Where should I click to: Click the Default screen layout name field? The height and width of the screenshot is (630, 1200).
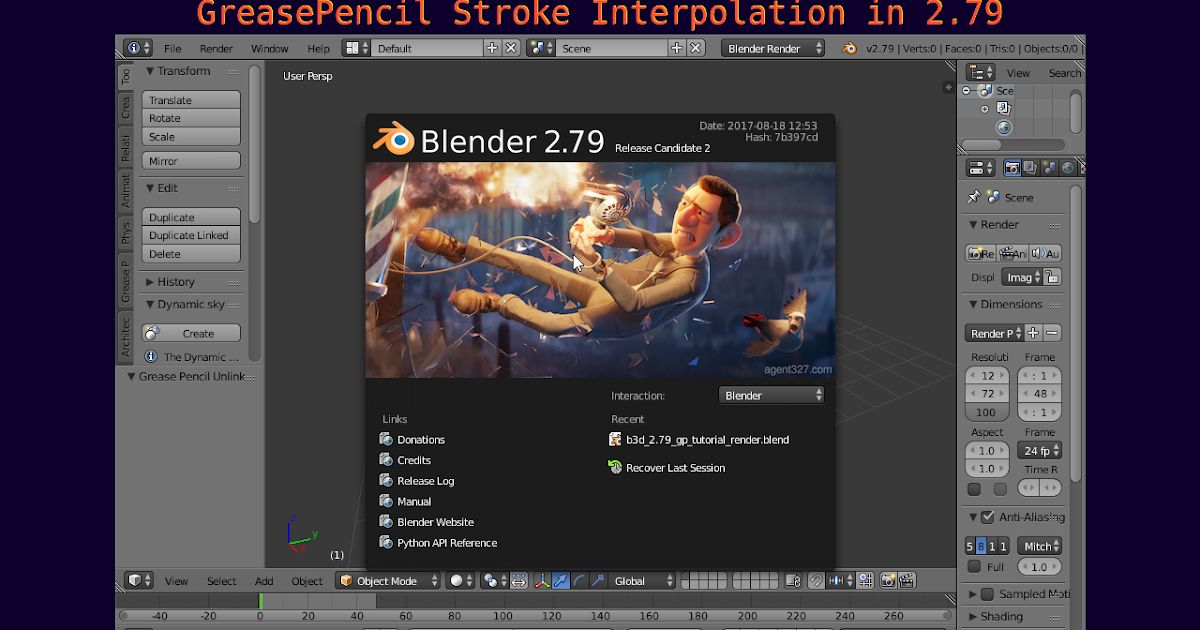click(x=427, y=48)
